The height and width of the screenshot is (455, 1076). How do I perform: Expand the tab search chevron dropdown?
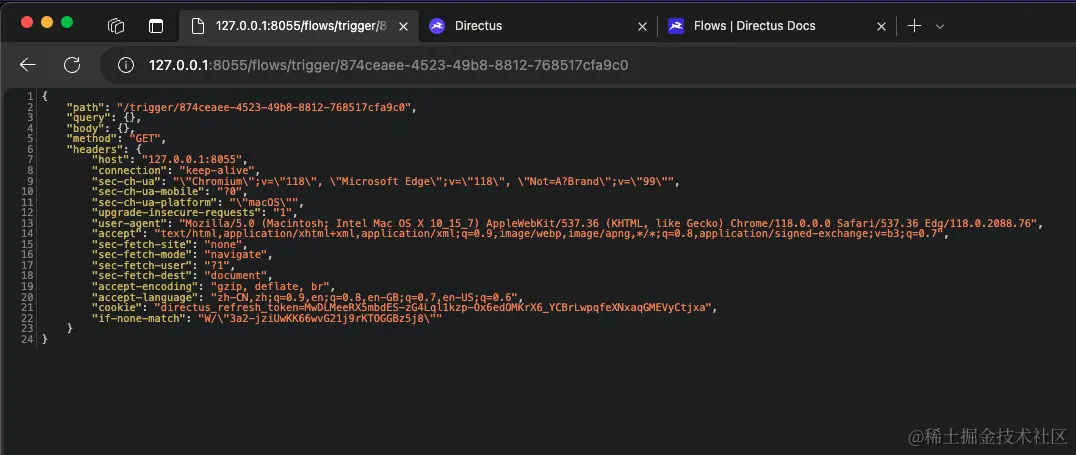940,26
